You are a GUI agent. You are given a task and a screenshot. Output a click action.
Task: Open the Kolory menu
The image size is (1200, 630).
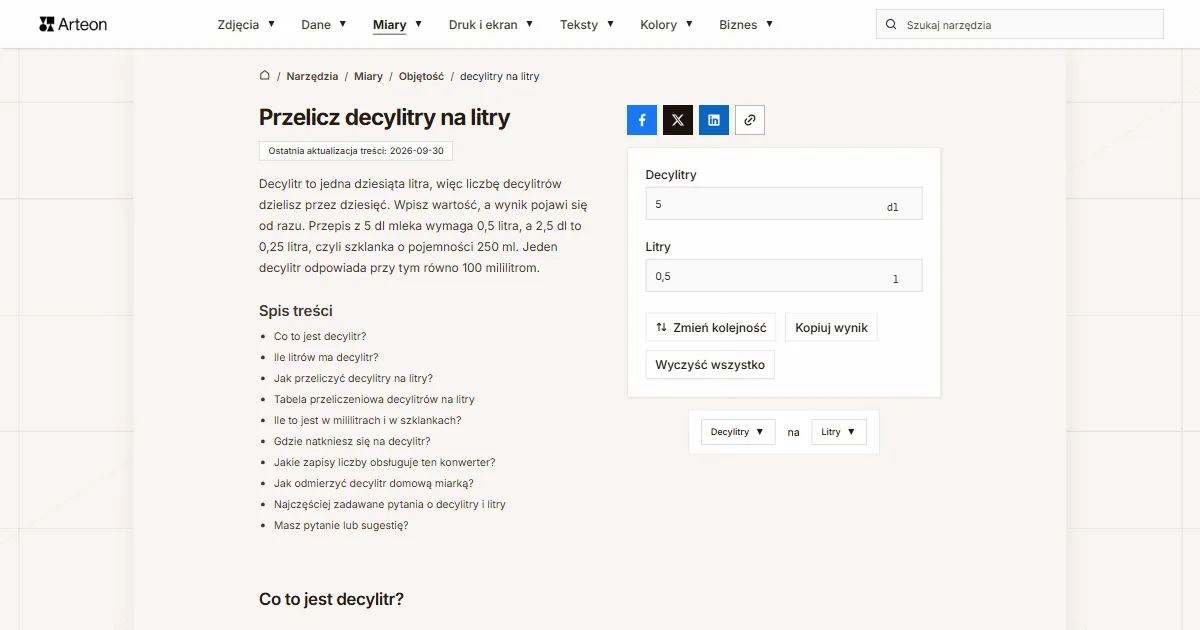667,25
